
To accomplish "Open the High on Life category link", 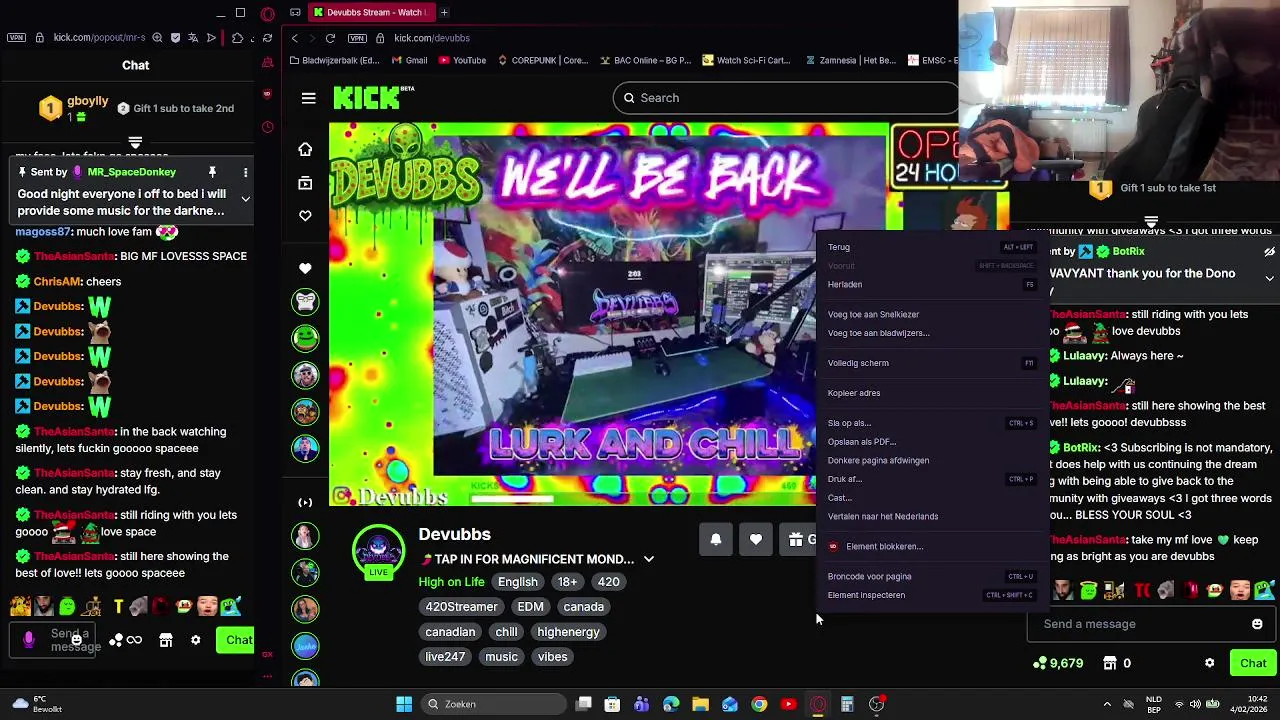I will pyautogui.click(x=451, y=582).
